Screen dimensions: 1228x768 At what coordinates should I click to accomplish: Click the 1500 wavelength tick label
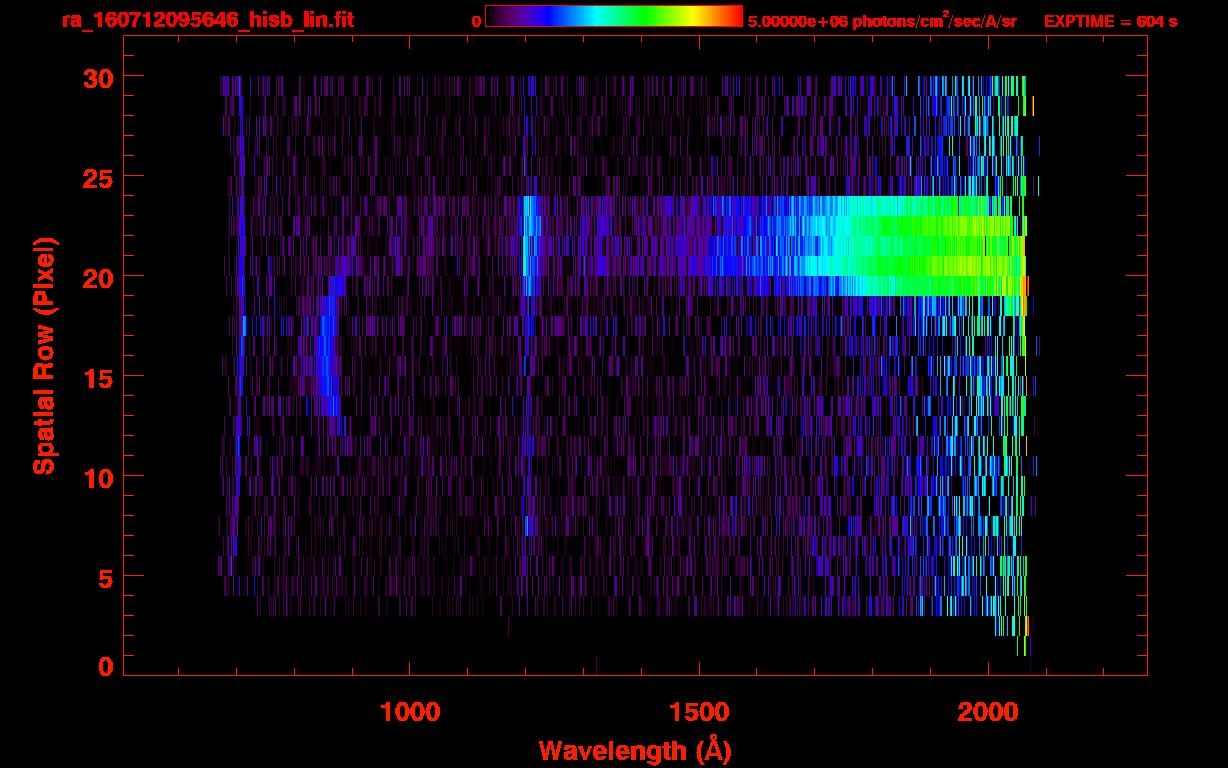[699, 712]
